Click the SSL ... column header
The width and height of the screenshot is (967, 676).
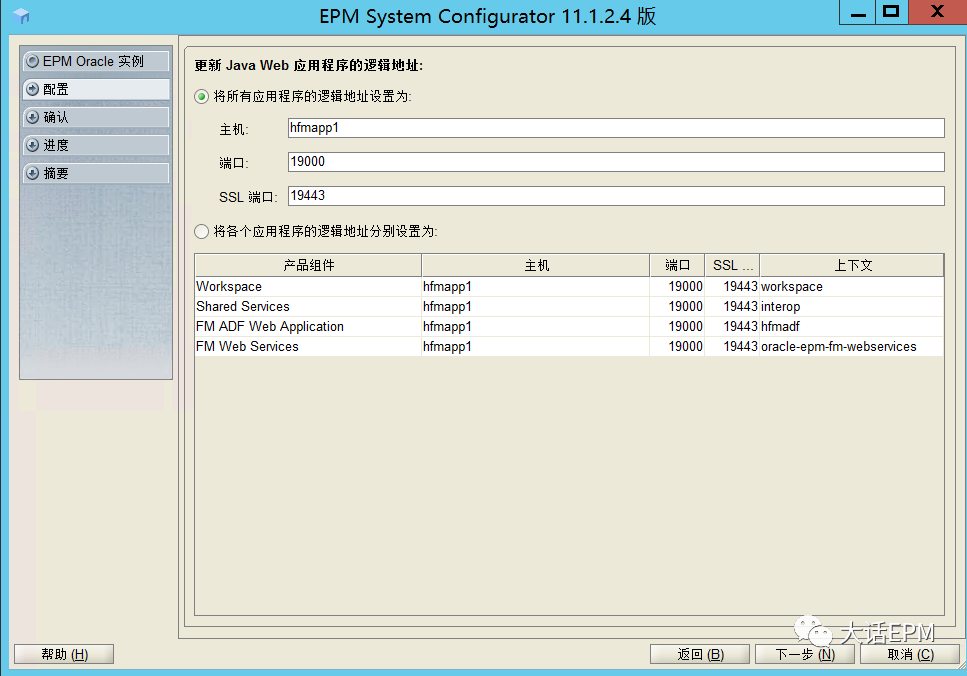(732, 265)
